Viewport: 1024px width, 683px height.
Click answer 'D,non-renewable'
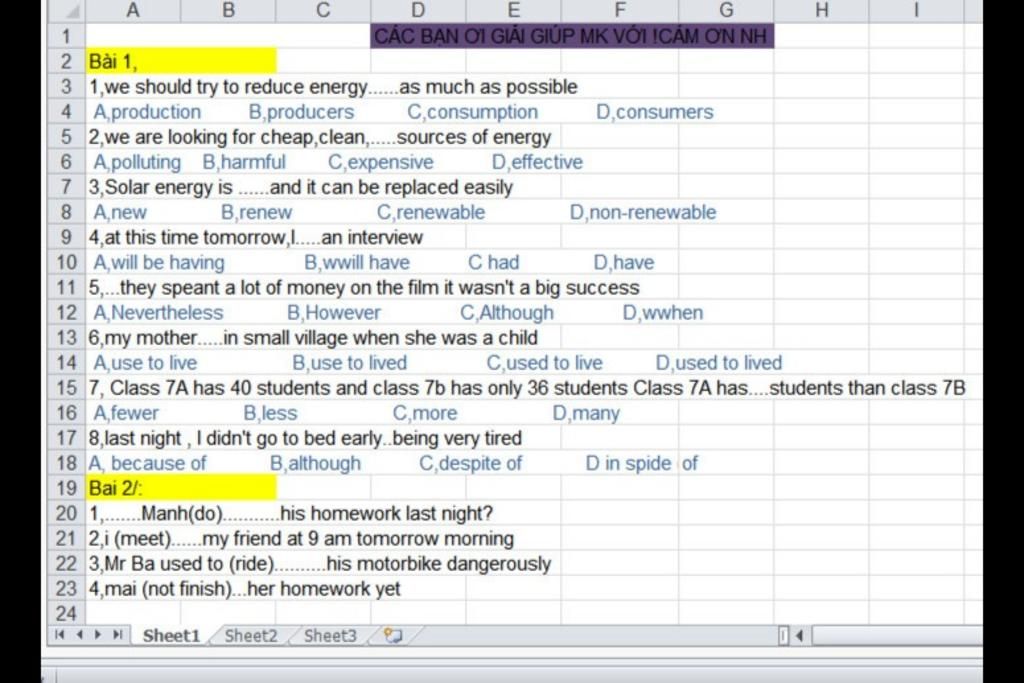coord(643,212)
